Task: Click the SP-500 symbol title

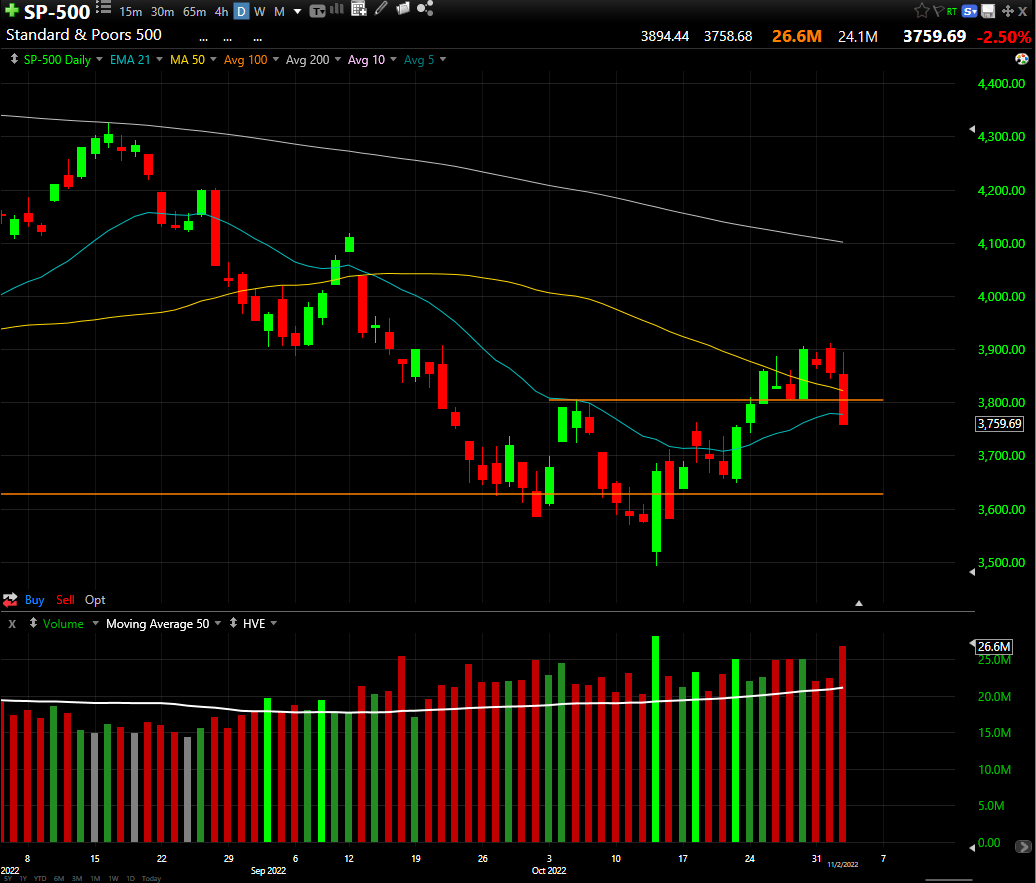Action: (x=57, y=12)
